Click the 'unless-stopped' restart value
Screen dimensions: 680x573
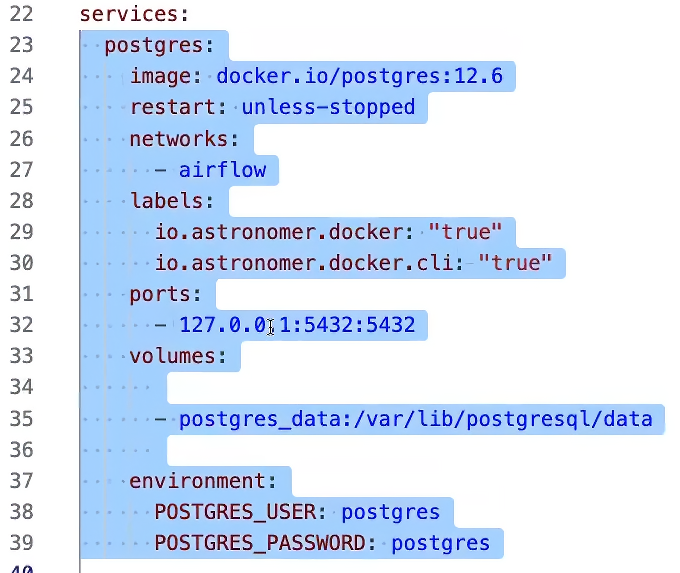pos(328,107)
